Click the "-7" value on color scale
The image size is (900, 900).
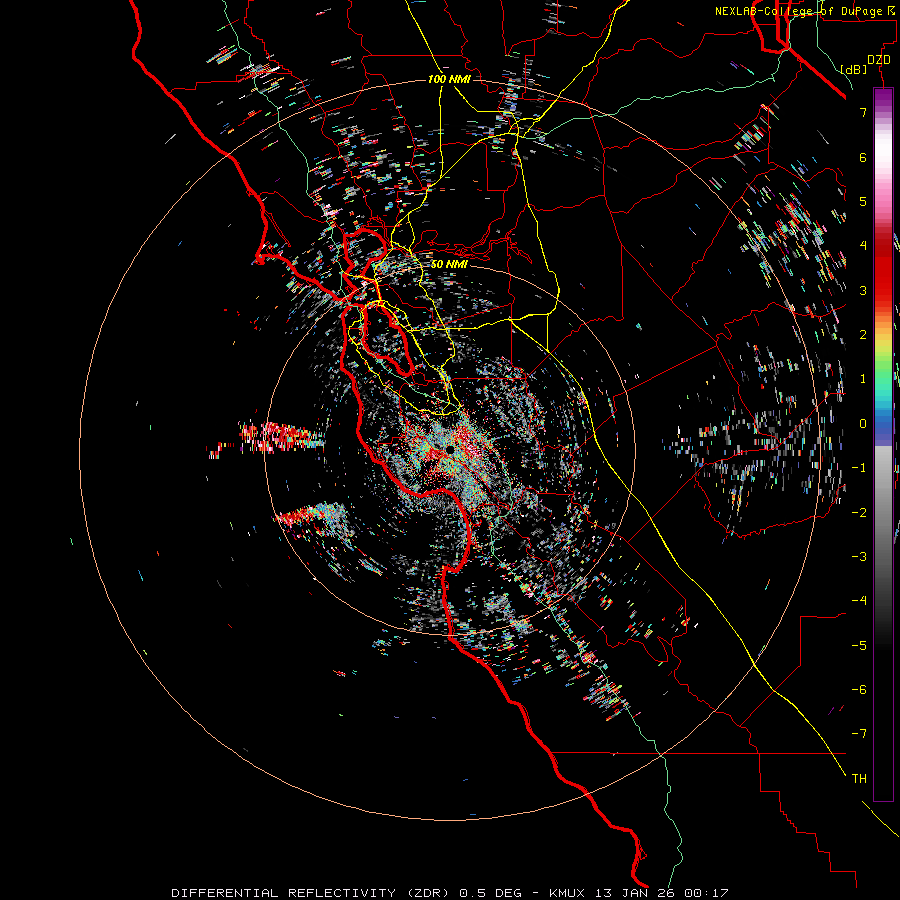click(859, 734)
